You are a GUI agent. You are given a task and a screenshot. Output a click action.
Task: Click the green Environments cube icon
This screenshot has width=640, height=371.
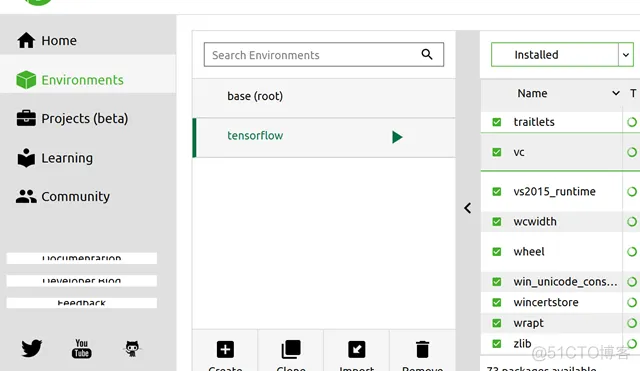tap(26, 80)
